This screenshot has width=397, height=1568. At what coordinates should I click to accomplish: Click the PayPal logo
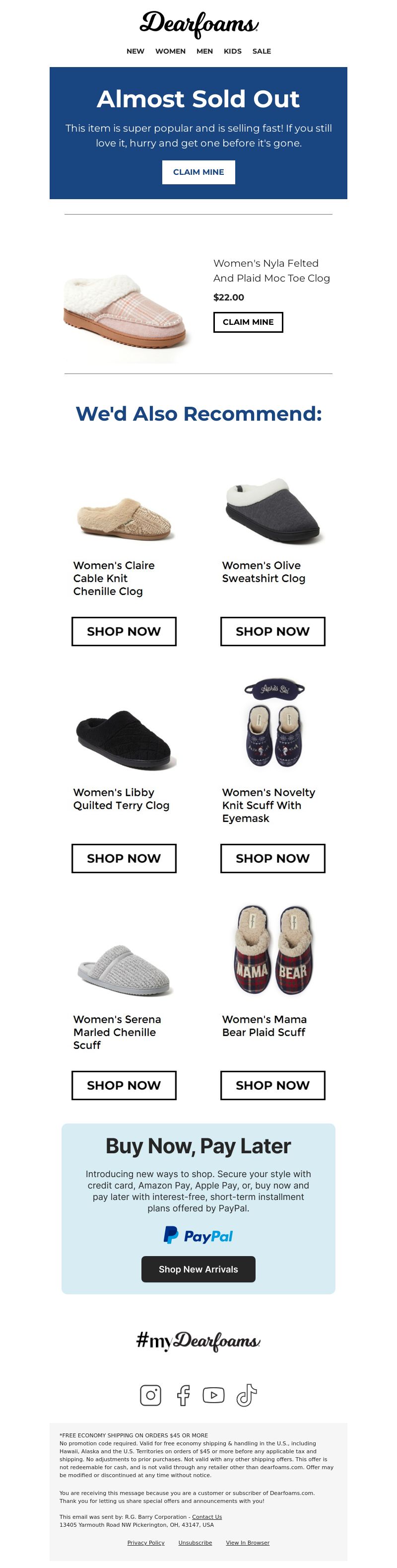198,1236
